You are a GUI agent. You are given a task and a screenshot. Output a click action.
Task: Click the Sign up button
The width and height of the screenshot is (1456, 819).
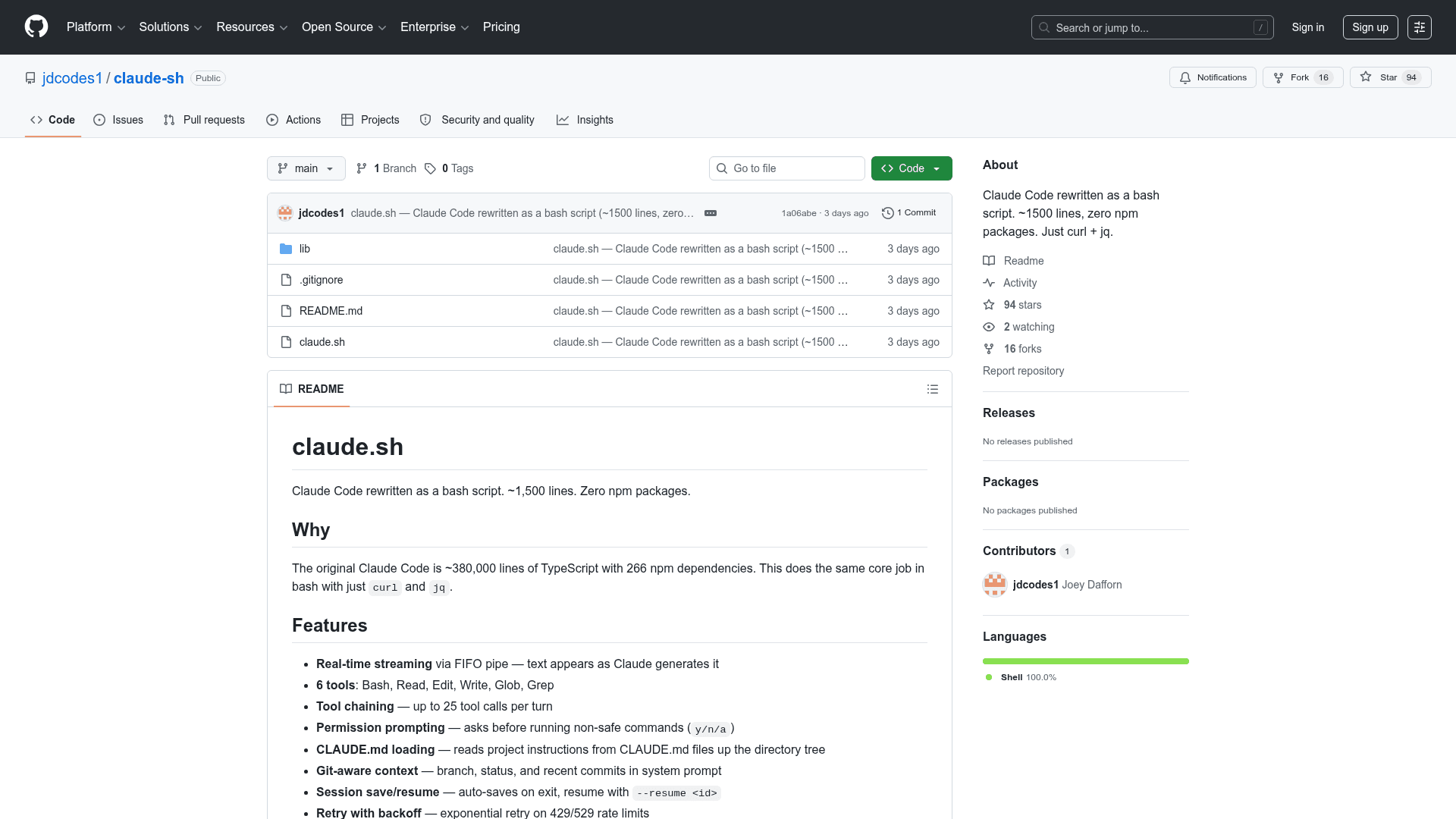point(1370,27)
